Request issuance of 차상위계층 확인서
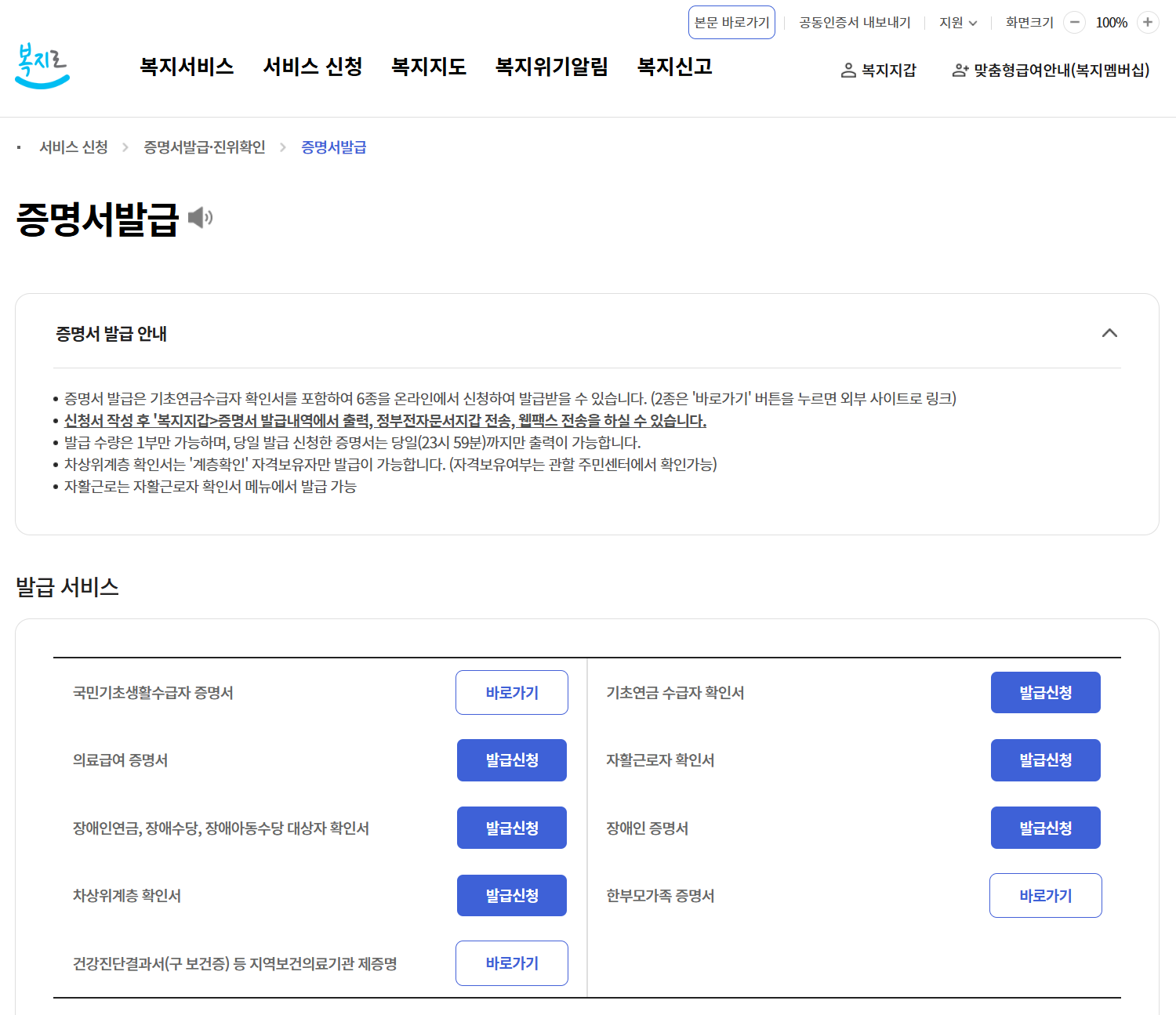Screen dimensions: 1176x1015 click(x=511, y=895)
